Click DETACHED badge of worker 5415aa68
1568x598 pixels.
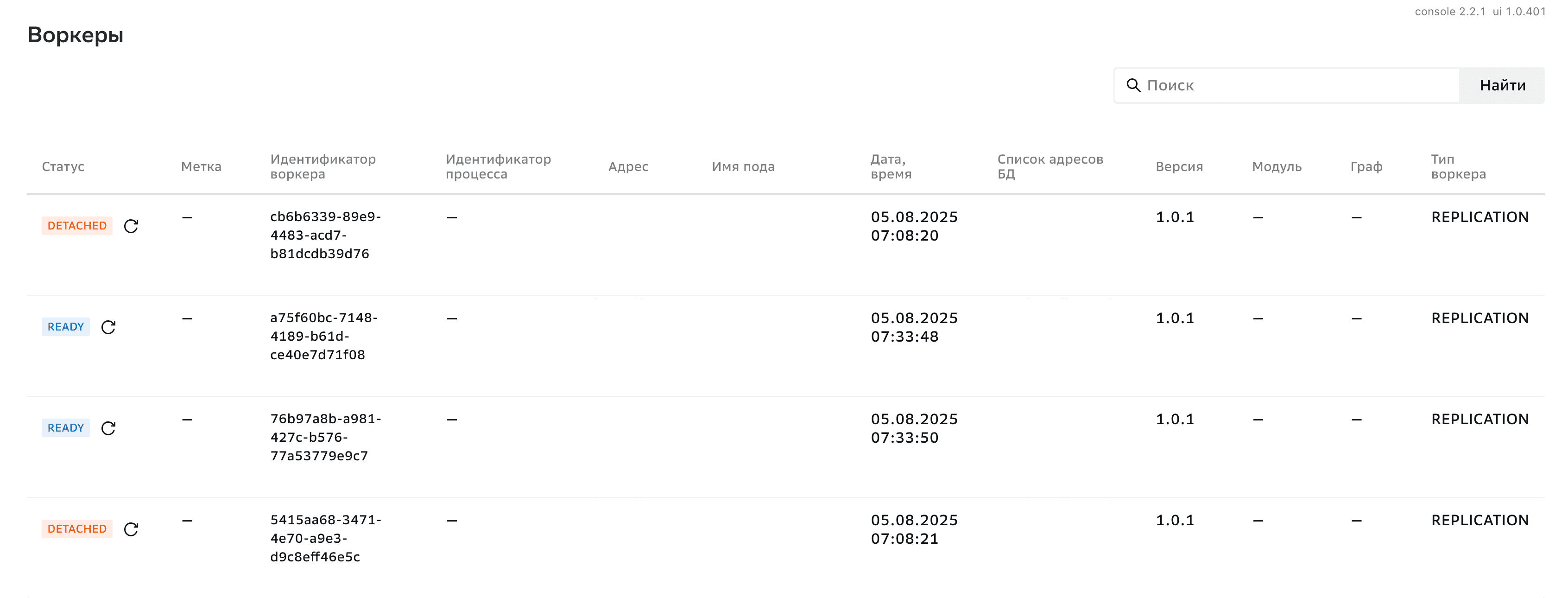[x=77, y=529]
